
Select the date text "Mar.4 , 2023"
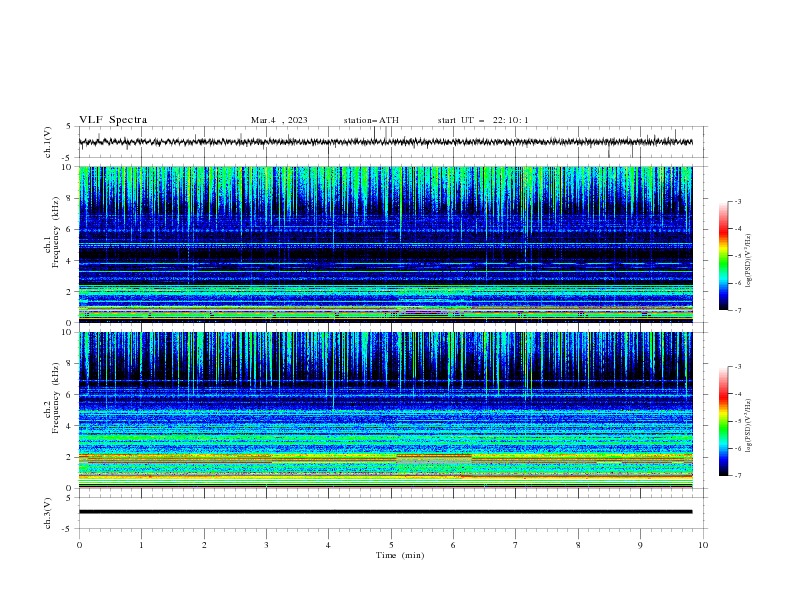point(279,120)
